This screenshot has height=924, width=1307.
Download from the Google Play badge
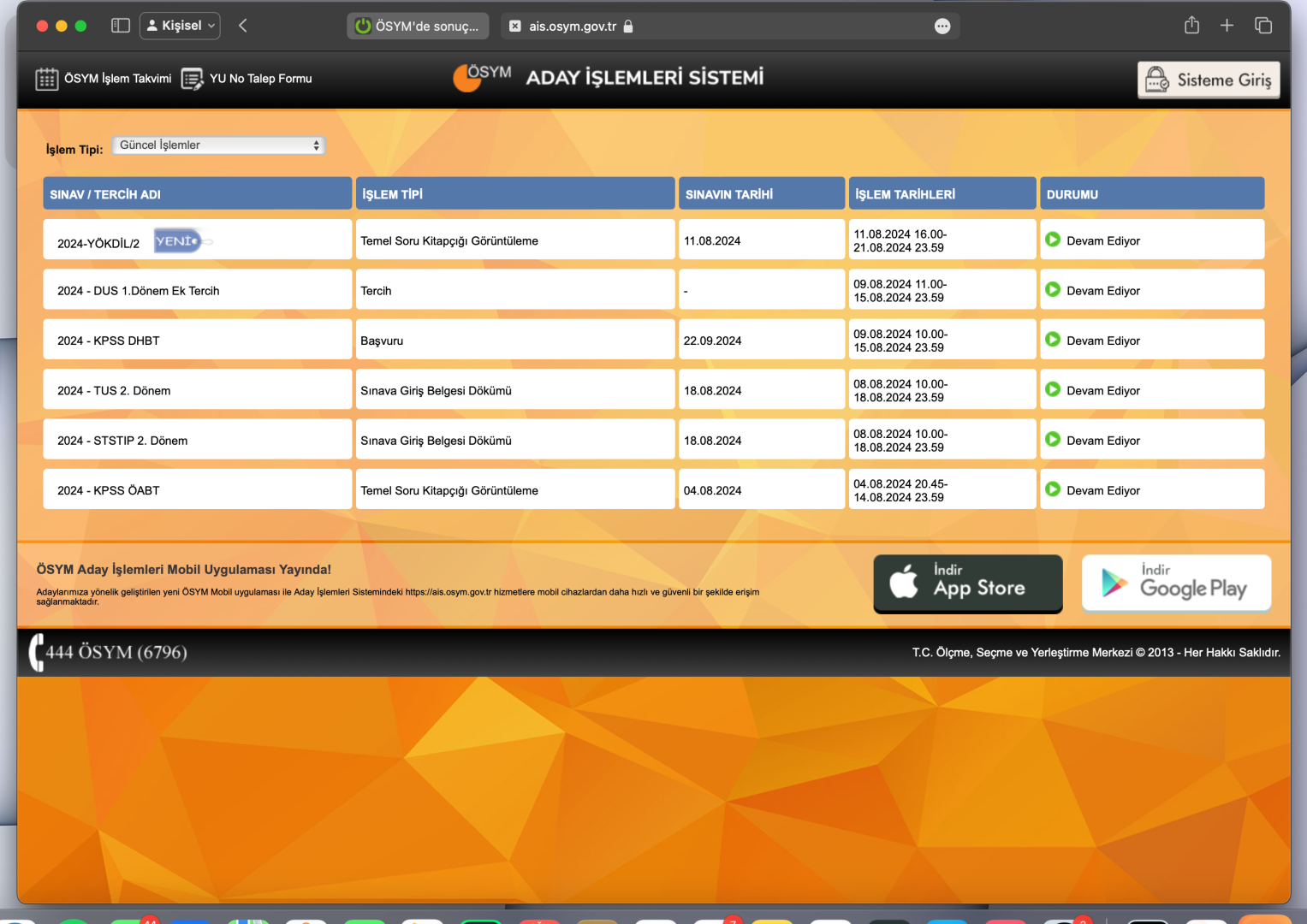1176,583
